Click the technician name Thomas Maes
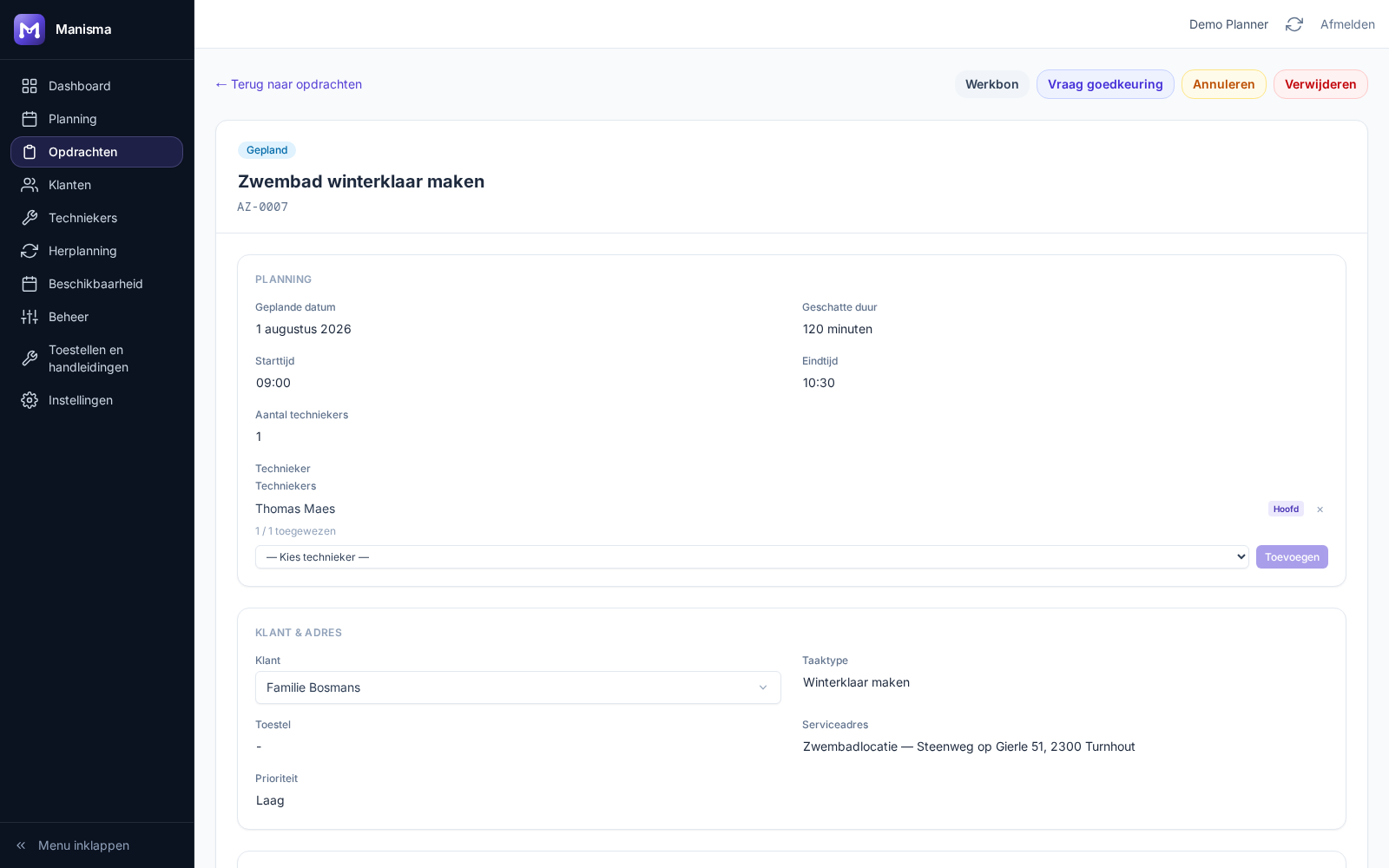The width and height of the screenshot is (1389, 868). [x=295, y=509]
